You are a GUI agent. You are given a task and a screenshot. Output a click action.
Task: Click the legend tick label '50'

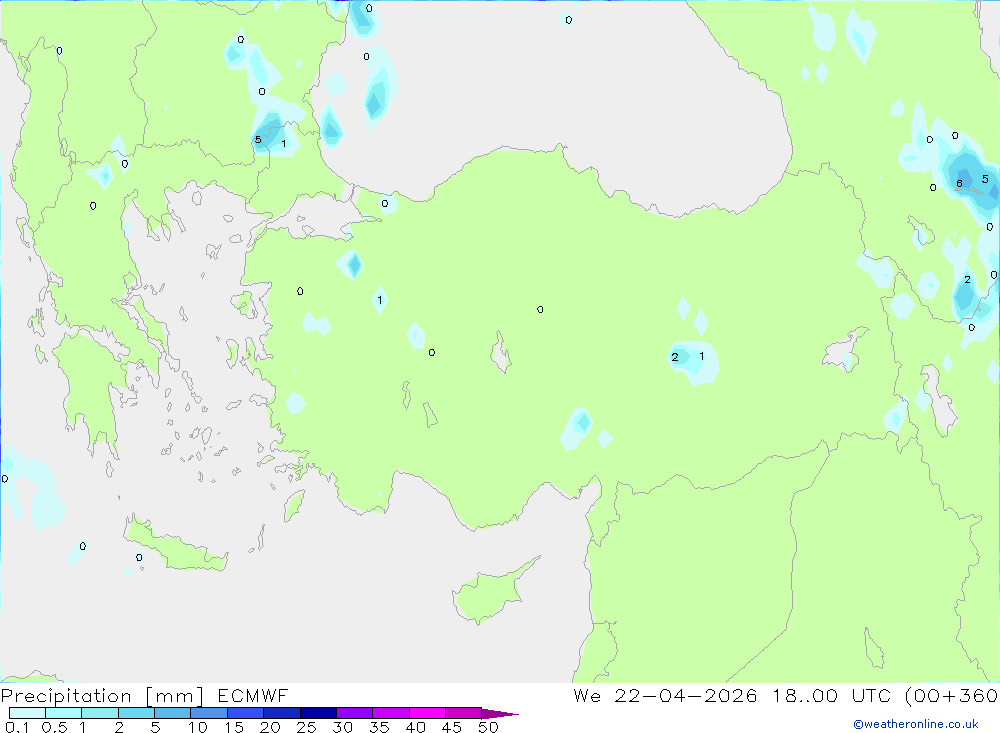pos(488,727)
